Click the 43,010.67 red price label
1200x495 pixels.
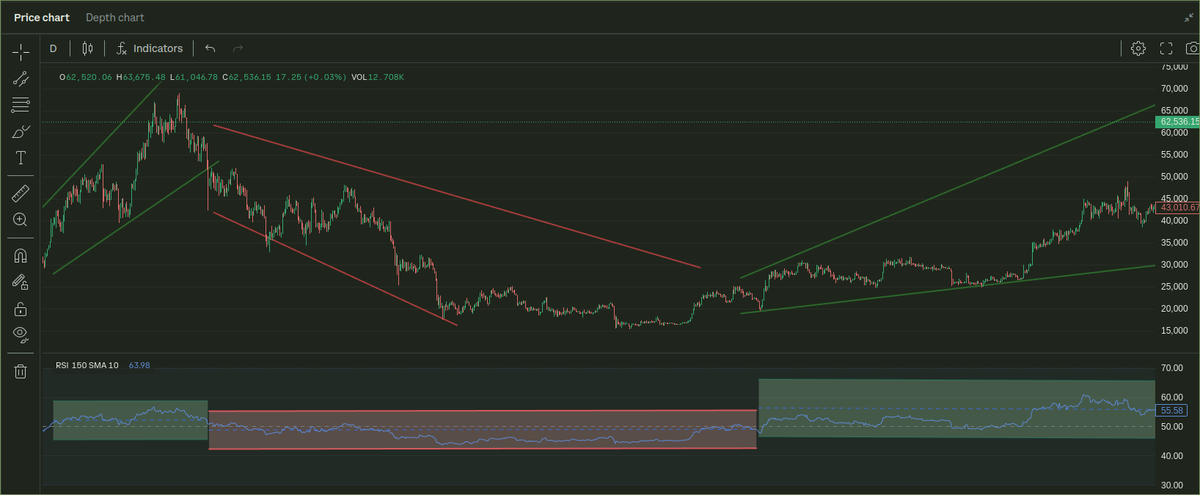click(x=1178, y=207)
